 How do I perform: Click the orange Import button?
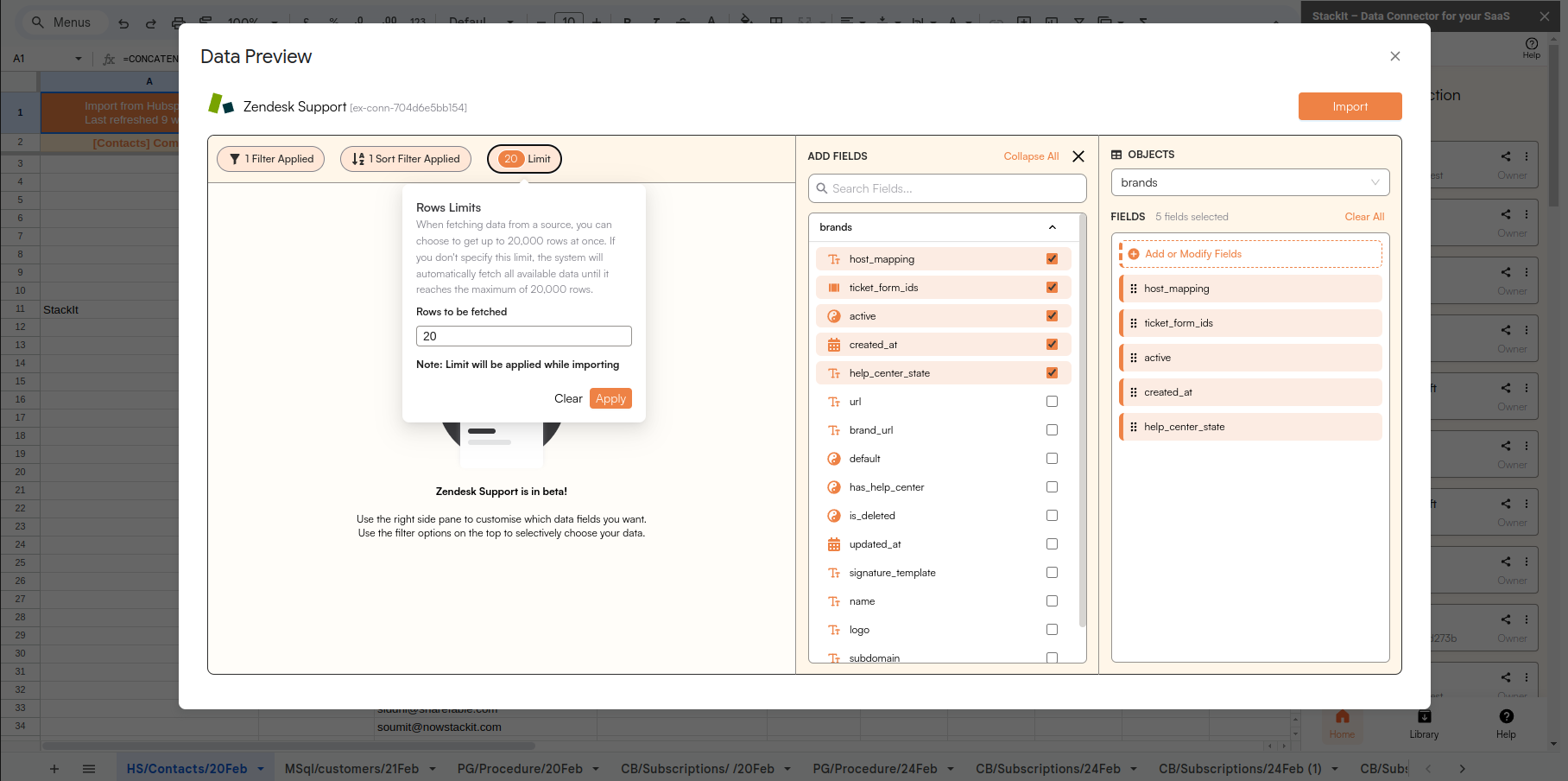[1350, 106]
